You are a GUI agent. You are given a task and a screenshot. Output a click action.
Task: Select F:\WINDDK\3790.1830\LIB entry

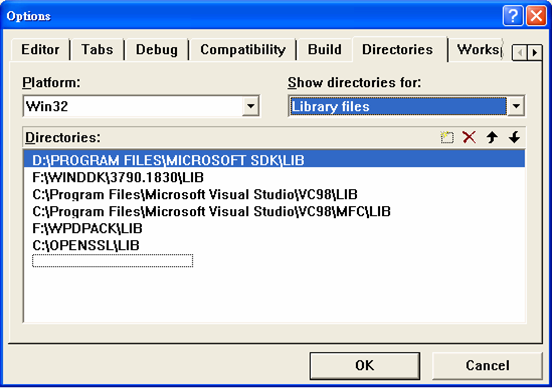(x=275, y=177)
